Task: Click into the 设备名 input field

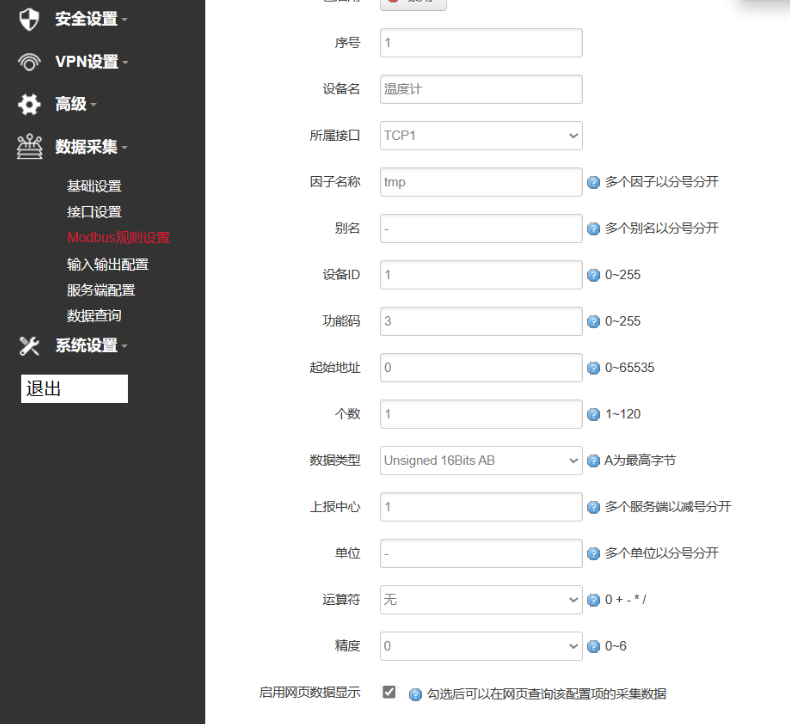Action: 481,89
